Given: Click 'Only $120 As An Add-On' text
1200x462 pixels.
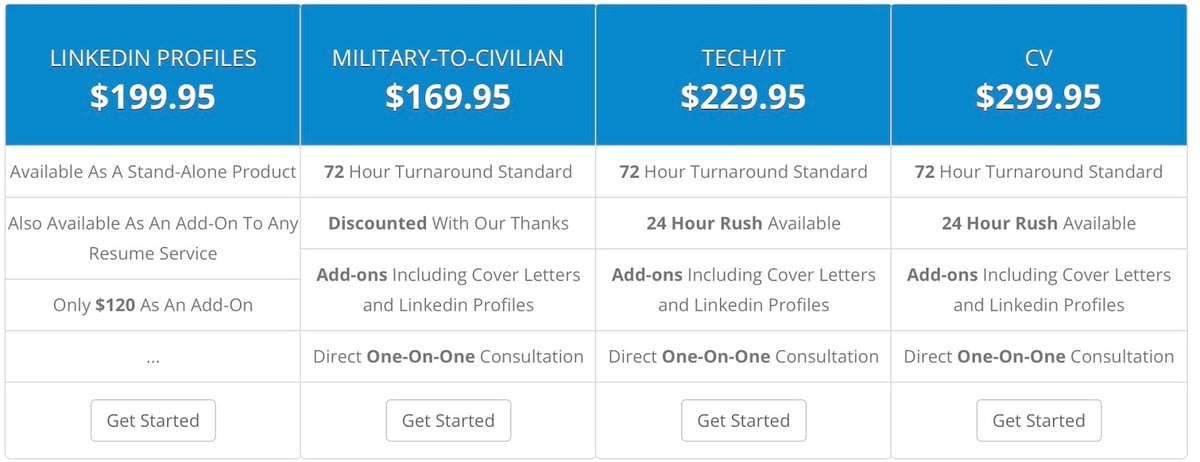Looking at the screenshot, I should [153, 305].
